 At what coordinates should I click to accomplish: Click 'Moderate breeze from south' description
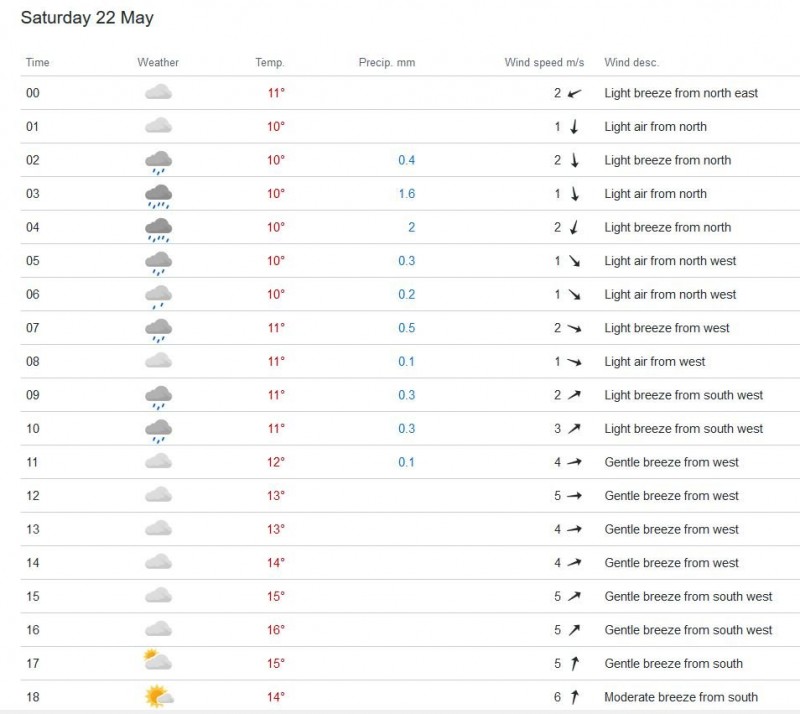click(681, 697)
